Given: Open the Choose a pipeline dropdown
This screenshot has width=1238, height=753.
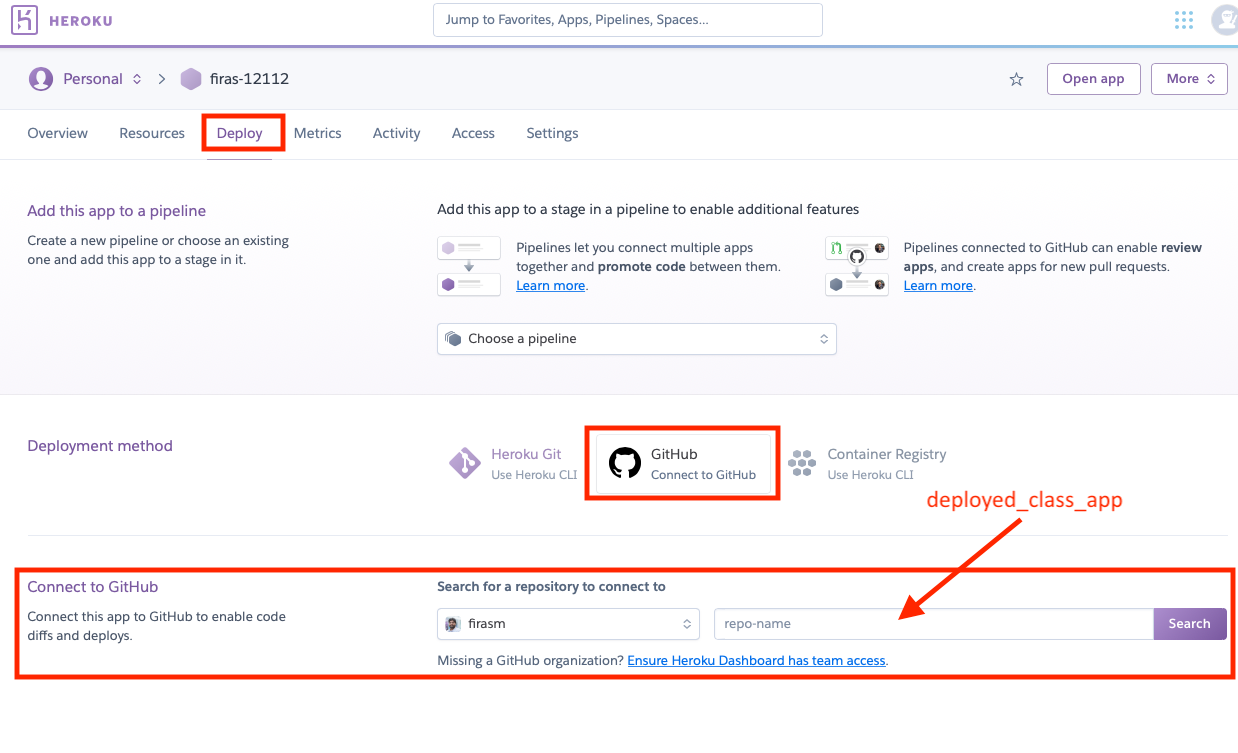Looking at the screenshot, I should (637, 339).
